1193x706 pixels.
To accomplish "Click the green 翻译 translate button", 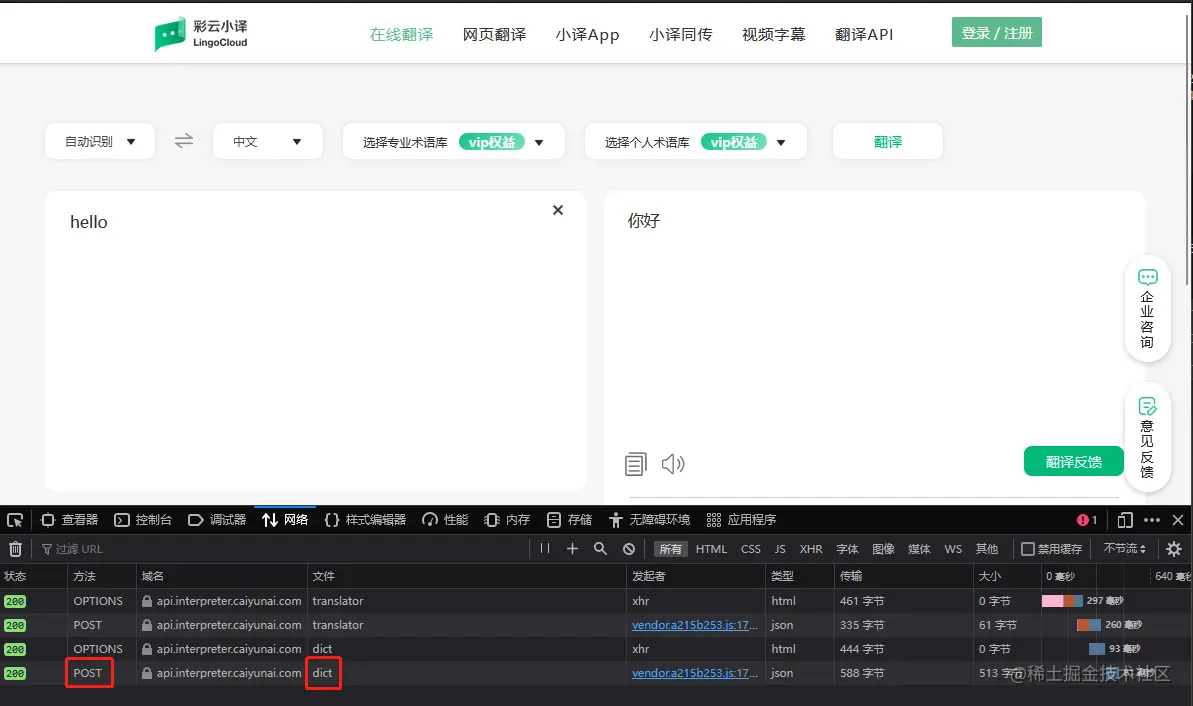I will pyautogui.click(x=887, y=141).
